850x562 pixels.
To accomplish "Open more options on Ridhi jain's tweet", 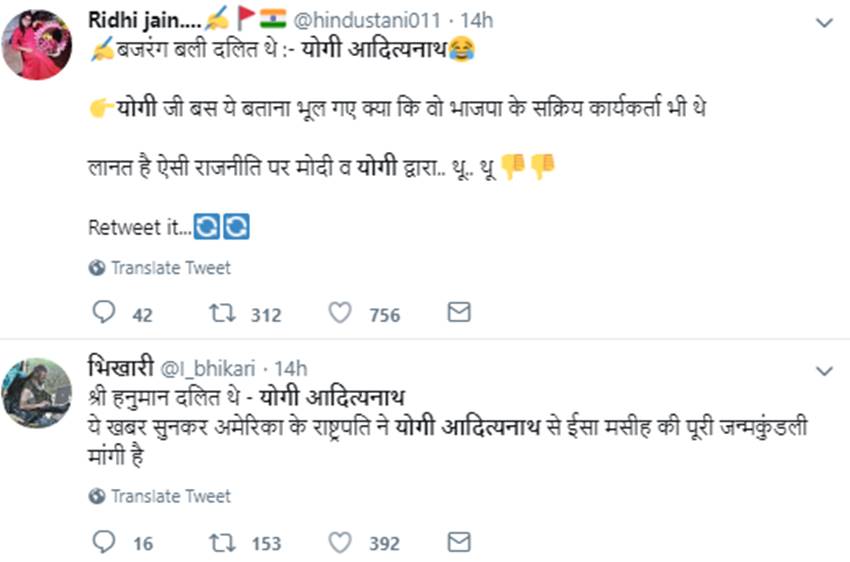I will [824, 22].
